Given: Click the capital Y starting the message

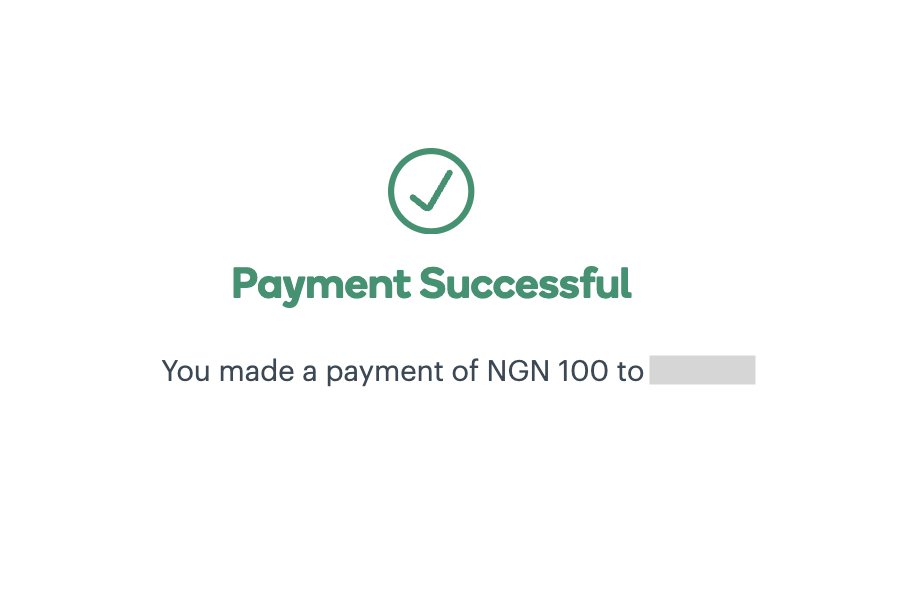Looking at the screenshot, I should [170, 371].
